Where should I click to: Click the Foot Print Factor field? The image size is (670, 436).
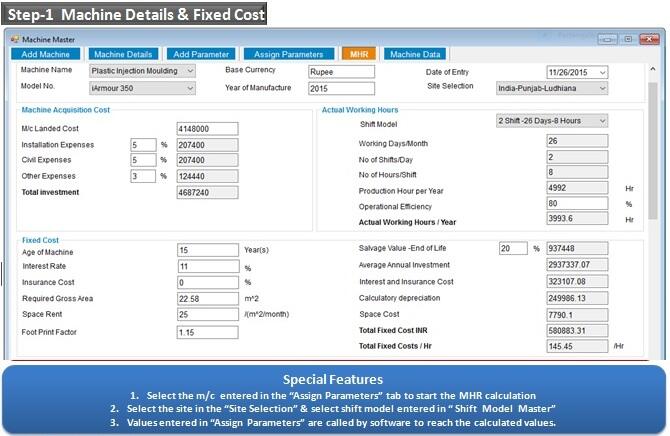207,332
